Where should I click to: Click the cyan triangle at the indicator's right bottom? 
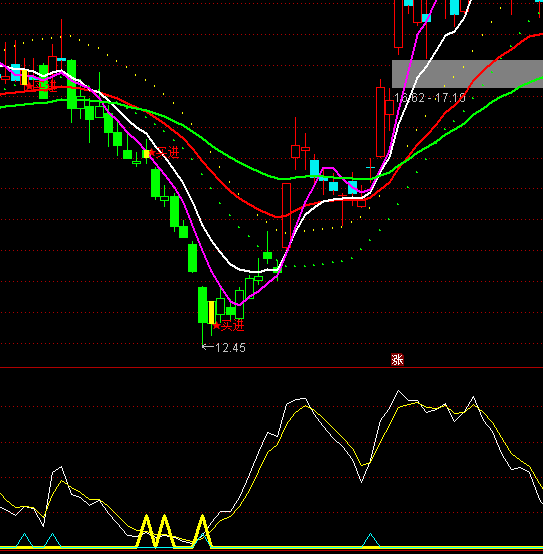coord(370,540)
